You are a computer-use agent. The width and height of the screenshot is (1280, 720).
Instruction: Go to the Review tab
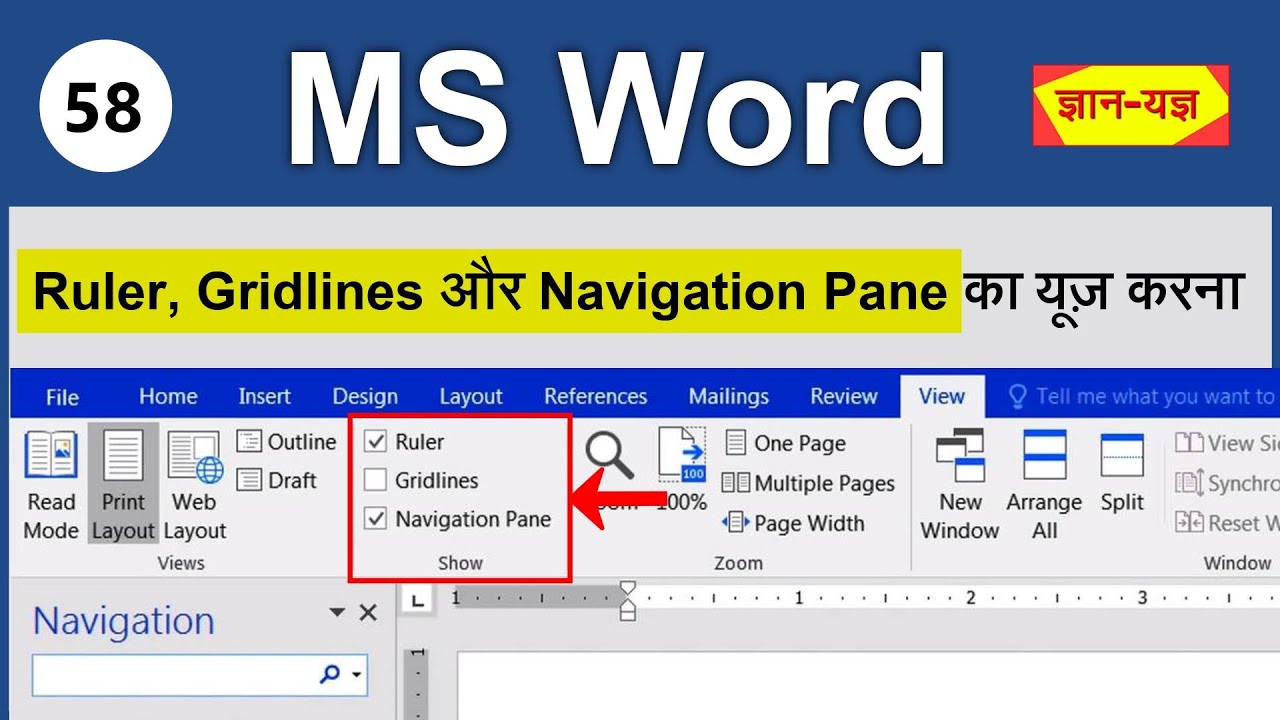[x=844, y=397]
